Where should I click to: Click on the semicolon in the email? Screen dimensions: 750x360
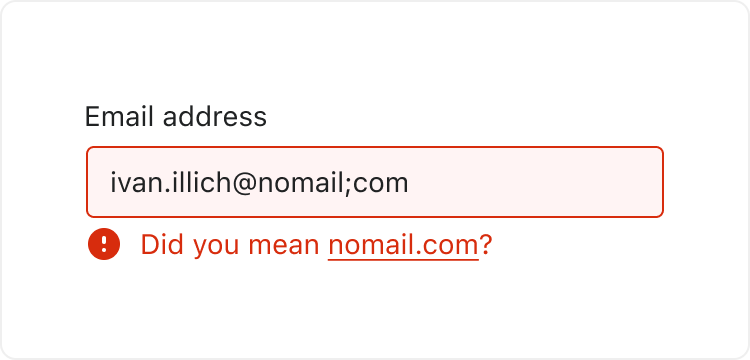tap(348, 184)
